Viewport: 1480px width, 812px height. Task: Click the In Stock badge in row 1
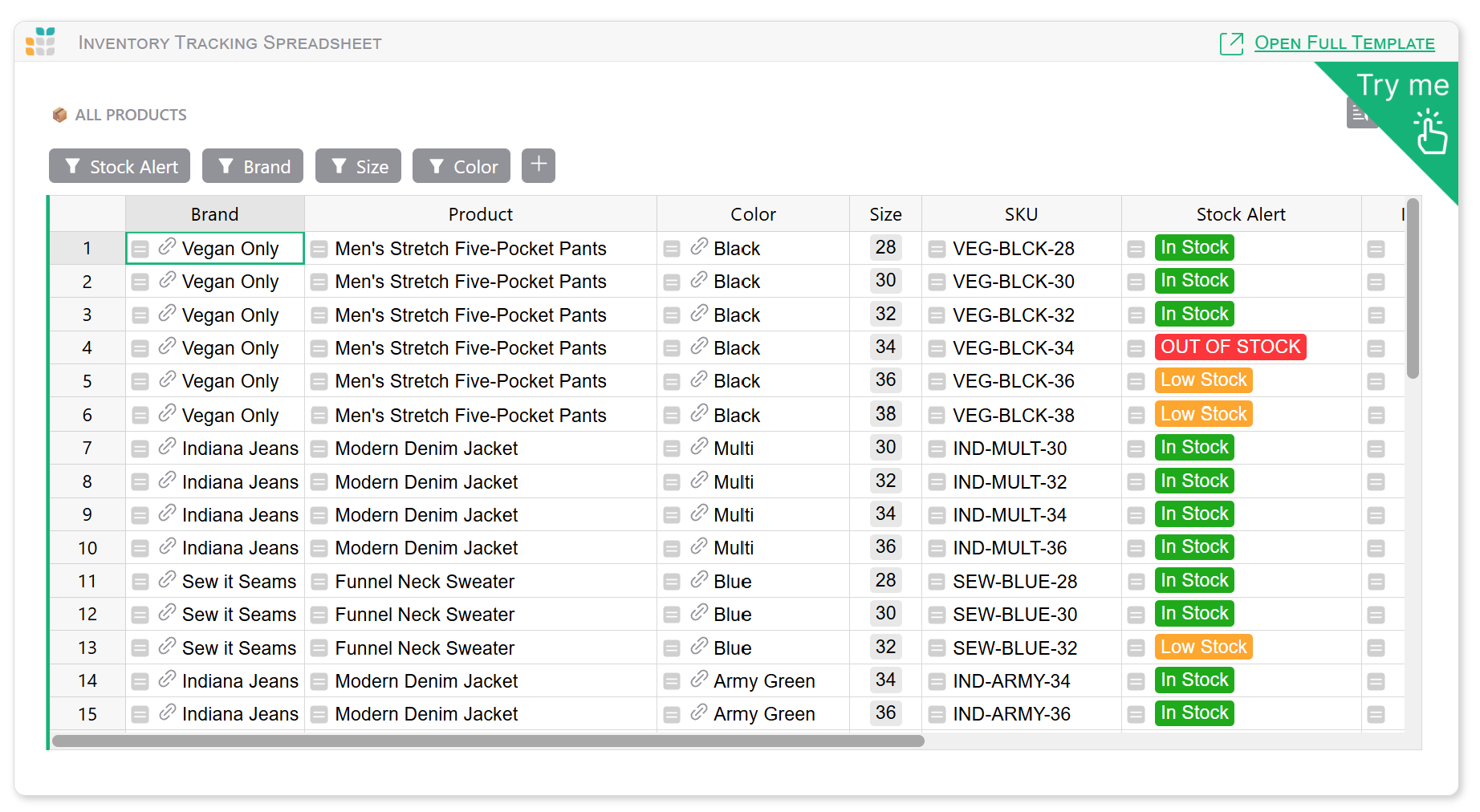(1194, 248)
